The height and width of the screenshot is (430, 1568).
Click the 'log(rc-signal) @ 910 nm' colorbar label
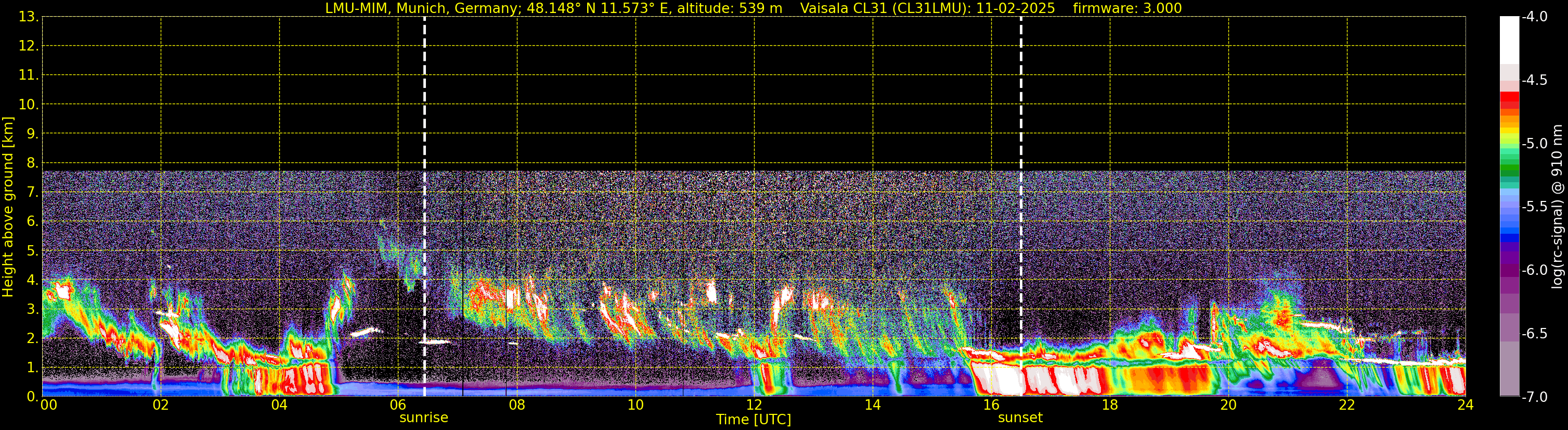(1558, 207)
